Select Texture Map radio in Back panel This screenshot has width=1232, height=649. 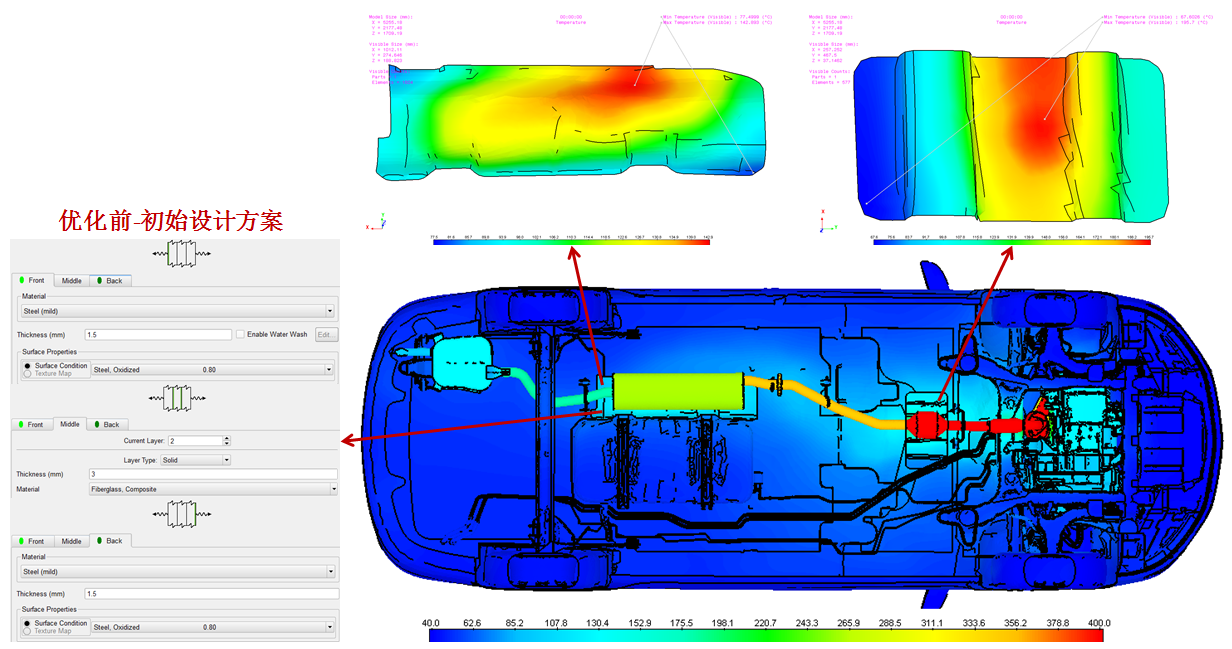coord(27,631)
